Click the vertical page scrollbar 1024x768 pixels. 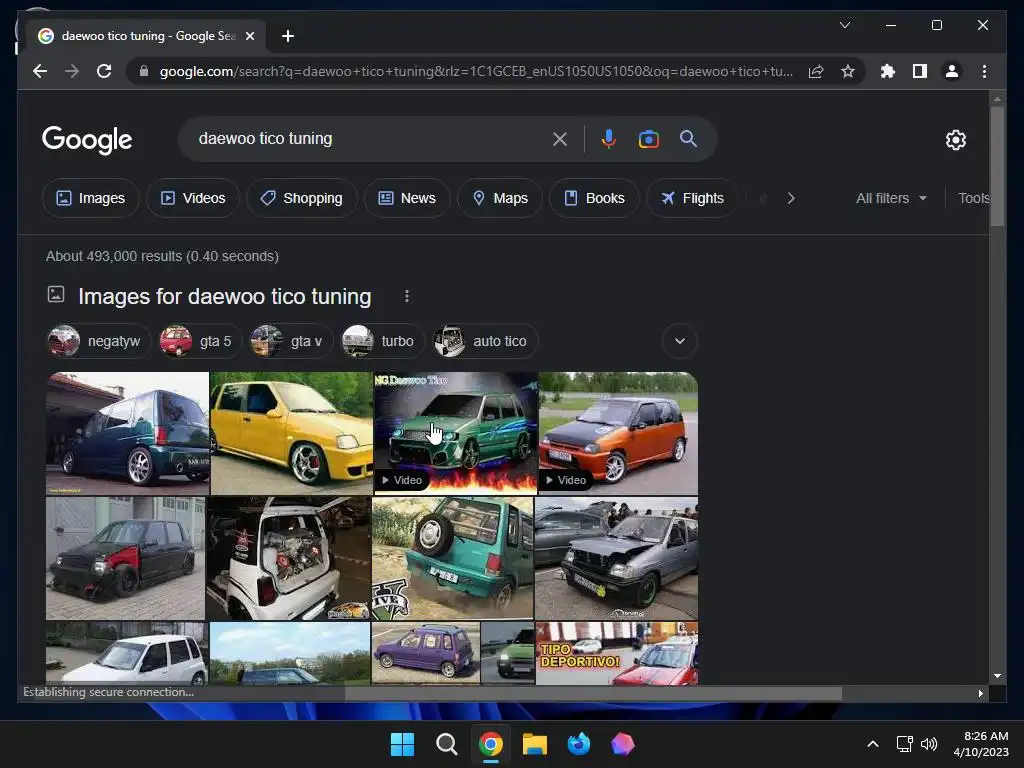(x=997, y=166)
